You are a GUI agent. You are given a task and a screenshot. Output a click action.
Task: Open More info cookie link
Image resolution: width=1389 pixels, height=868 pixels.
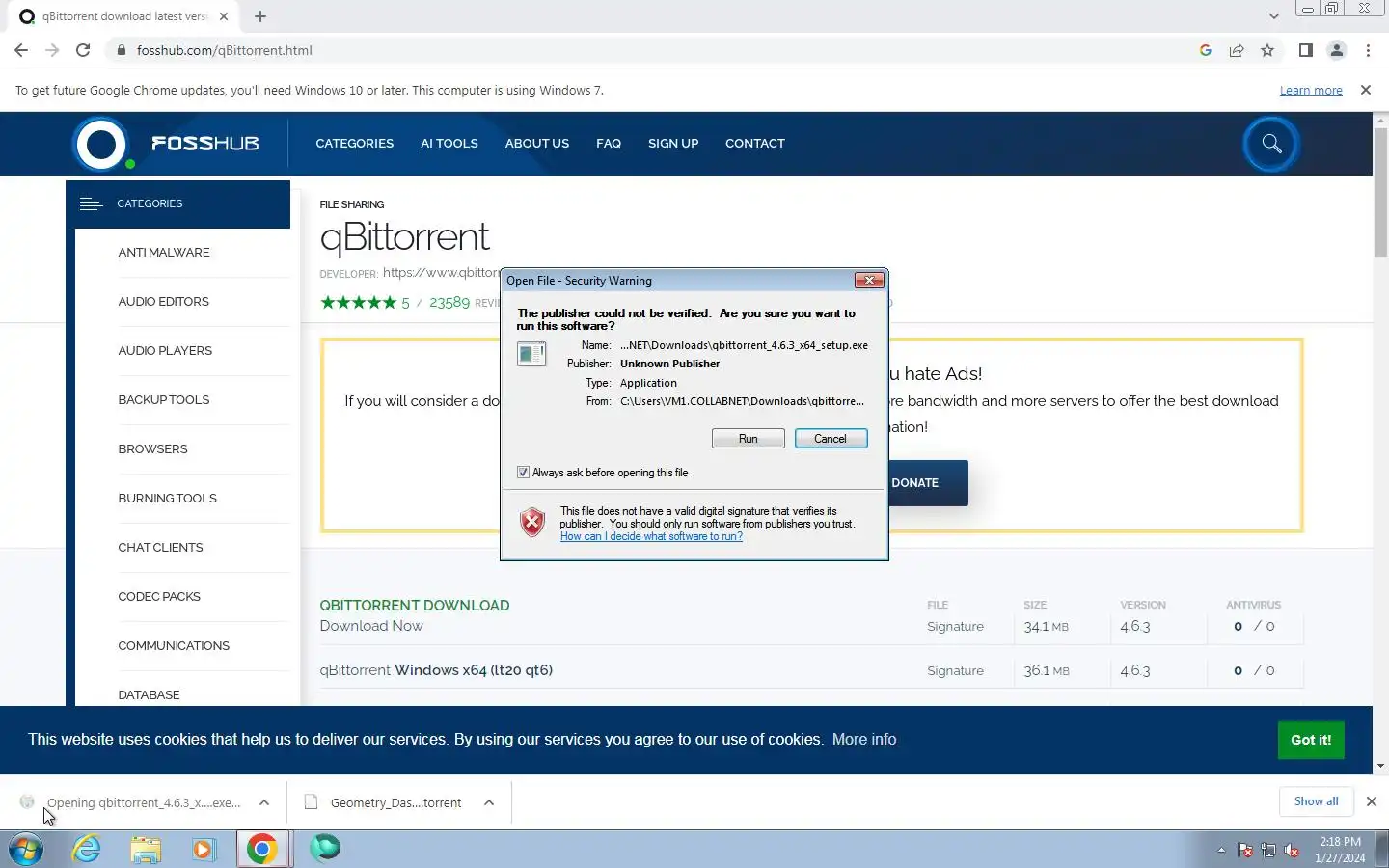pyautogui.click(x=864, y=740)
